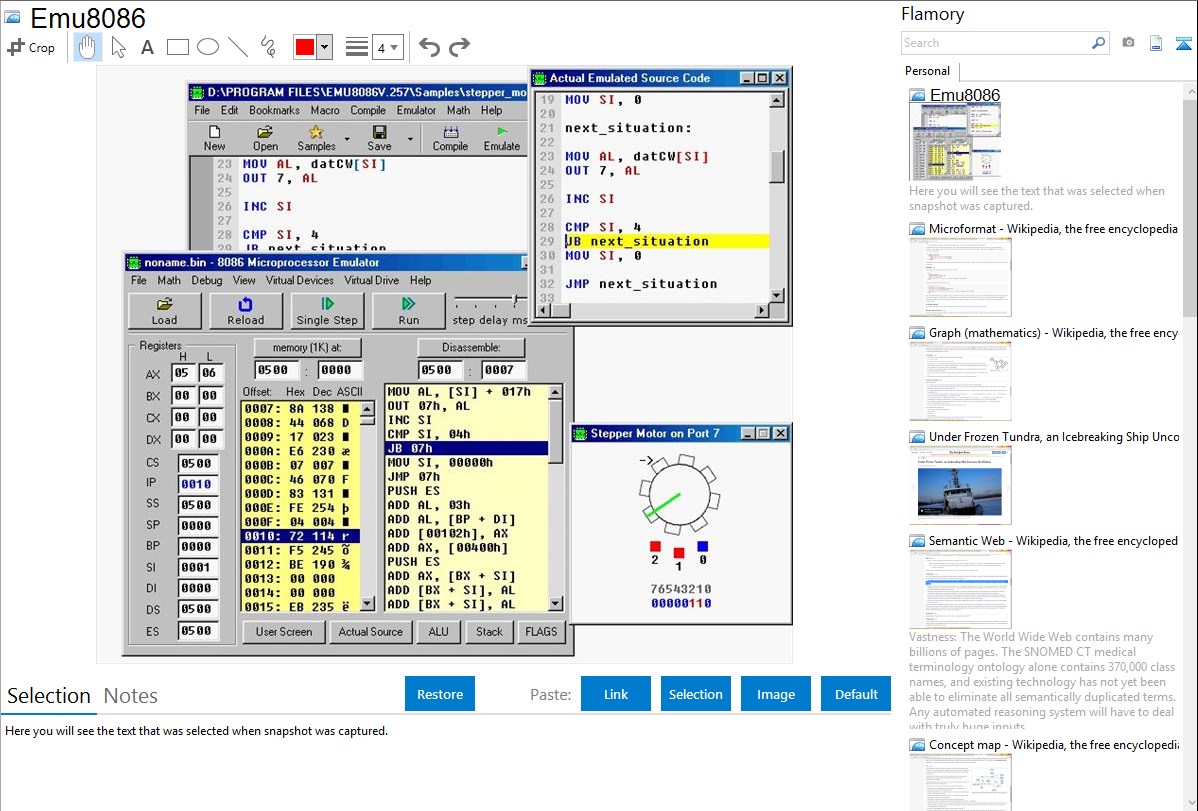1198x811 pixels.
Task: Open Emulator menu in the editor window
Action: (x=416, y=110)
